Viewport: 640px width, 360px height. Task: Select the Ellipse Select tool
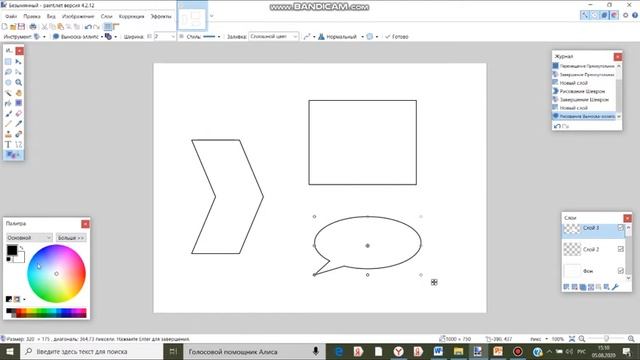click(8, 82)
